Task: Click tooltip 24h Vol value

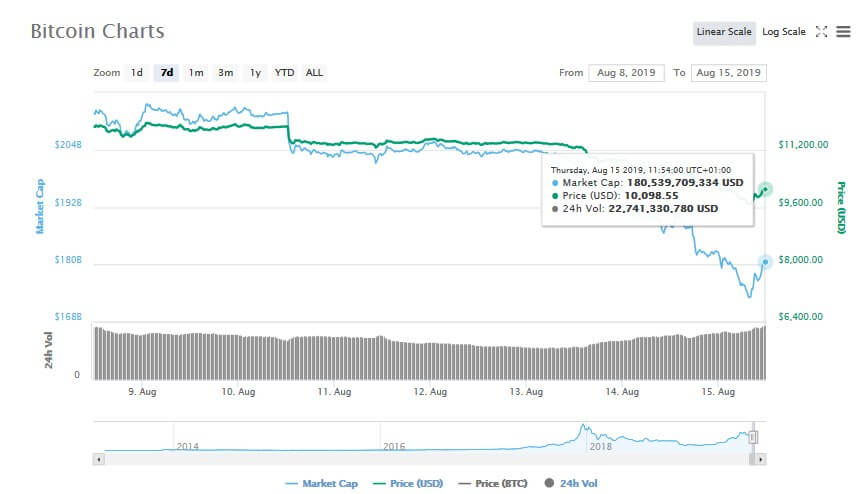Action: (x=663, y=209)
